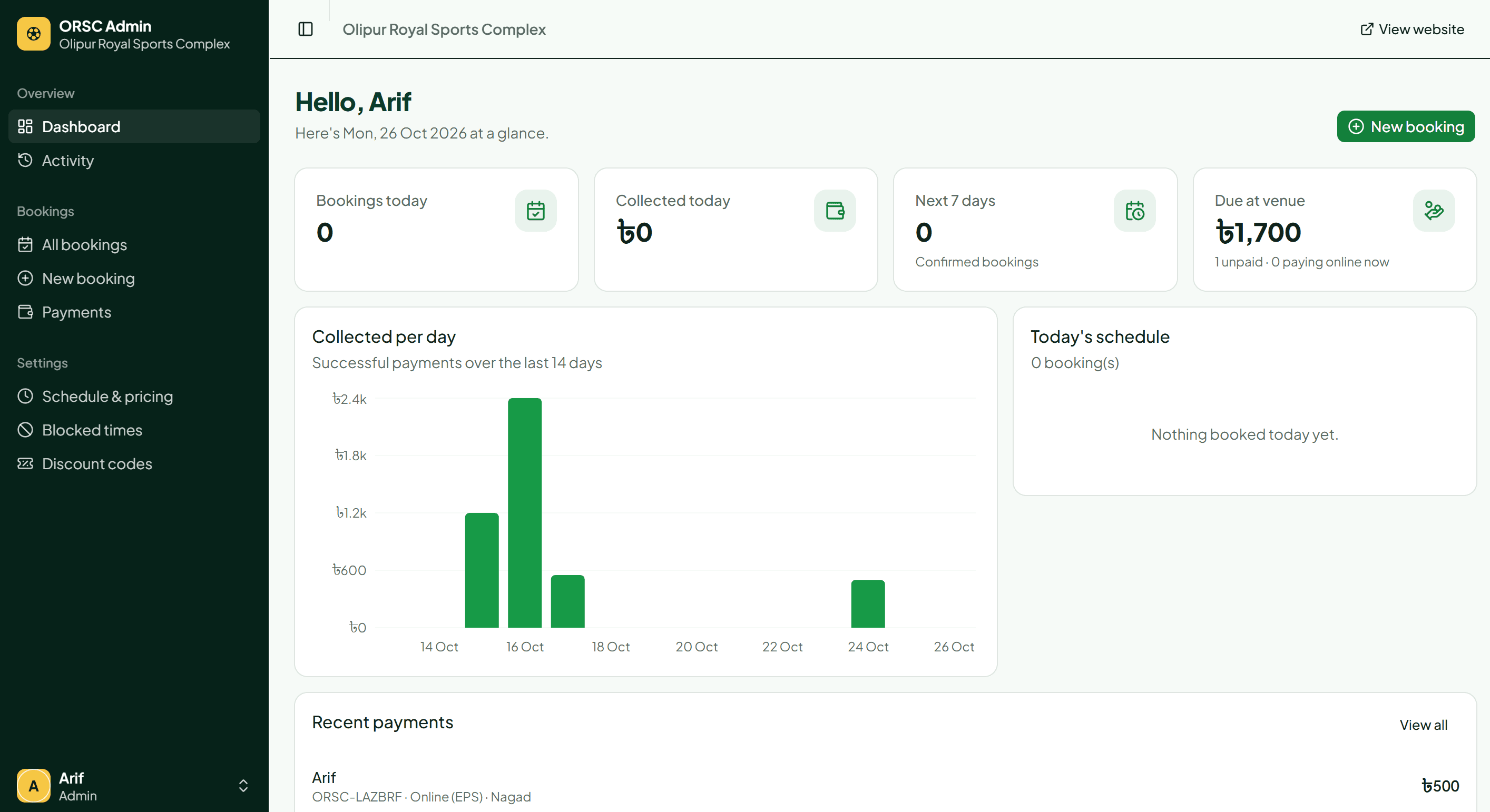Click '1 unpaid · 0 paying online now' text
This screenshot has width=1490, height=812.
1301,262
